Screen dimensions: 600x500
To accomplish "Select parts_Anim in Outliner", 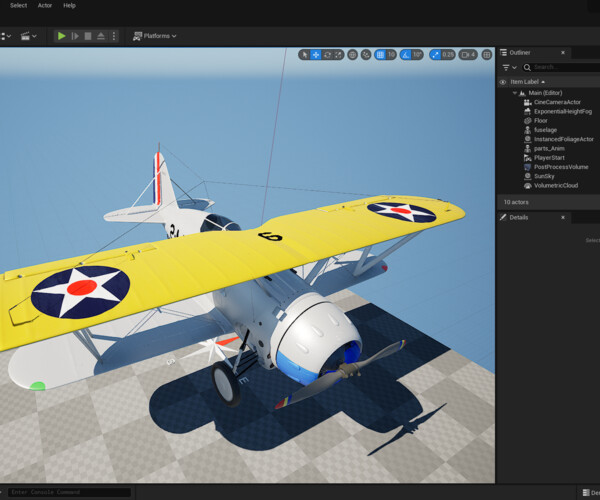I will pyautogui.click(x=549, y=148).
